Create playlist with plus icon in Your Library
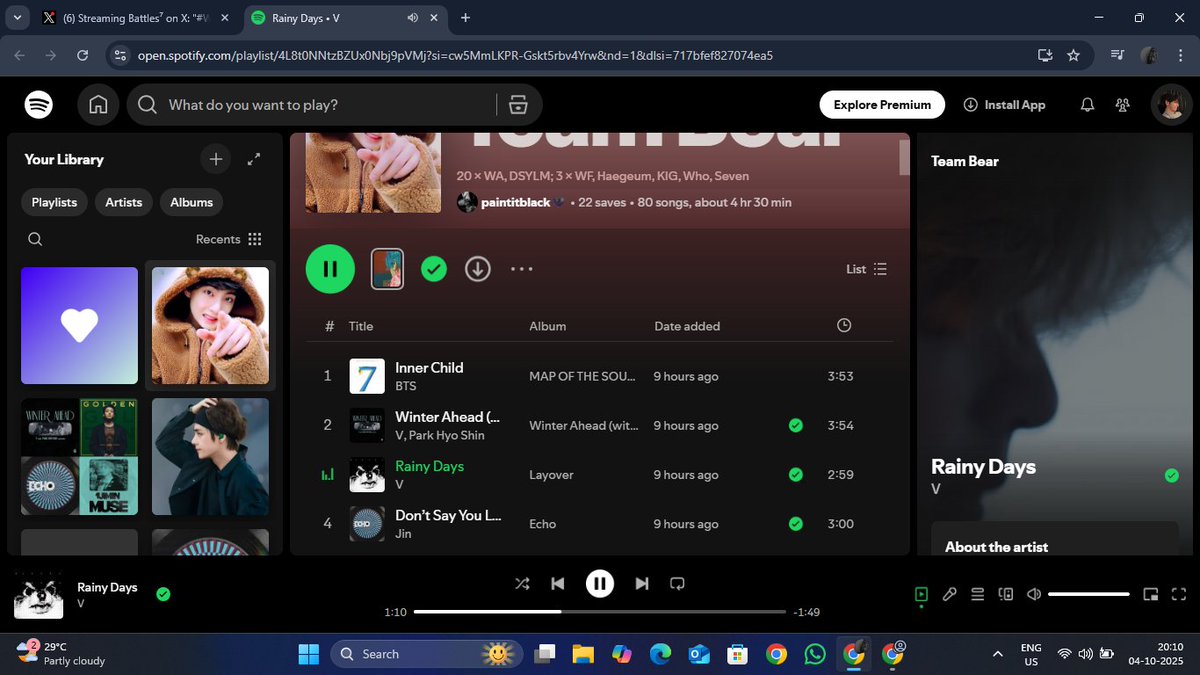Image resolution: width=1200 pixels, height=675 pixels. (215, 158)
